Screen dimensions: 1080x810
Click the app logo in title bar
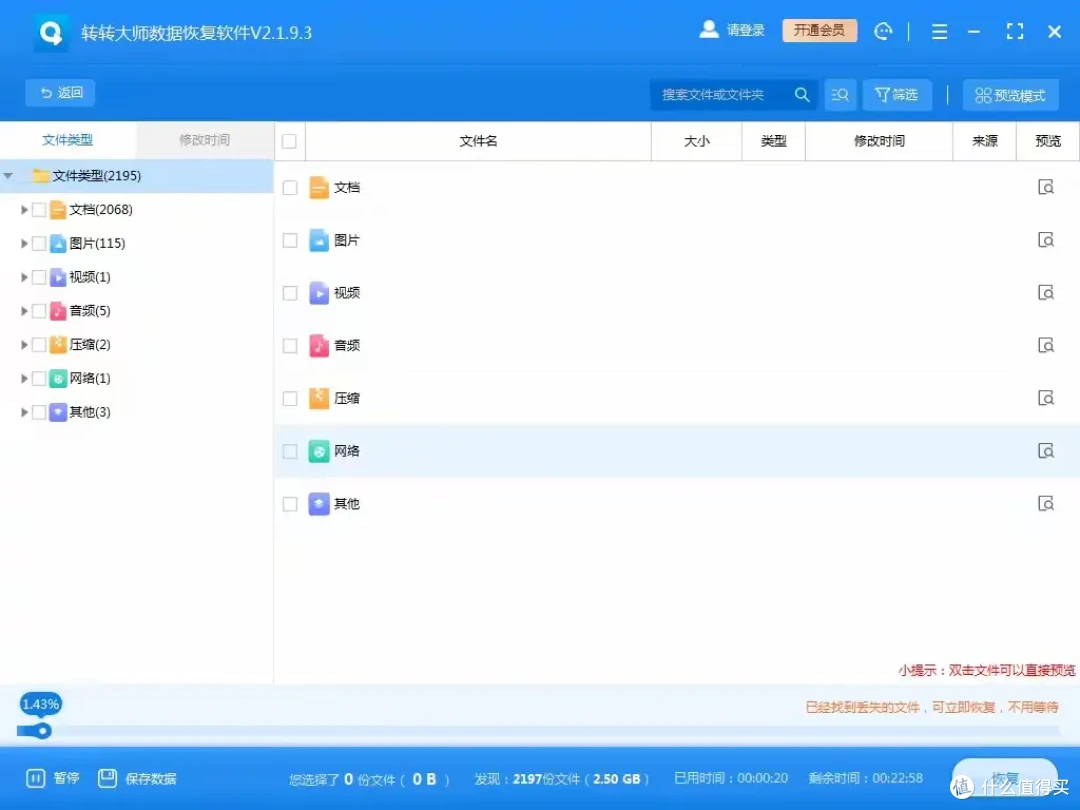51,32
